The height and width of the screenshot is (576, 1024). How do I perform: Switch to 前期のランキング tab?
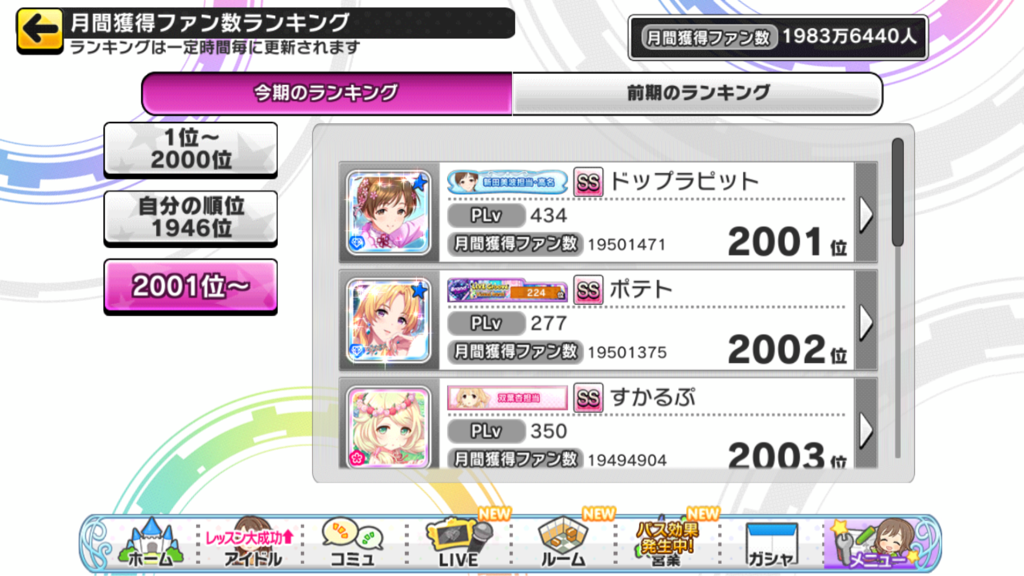pyautogui.click(x=698, y=93)
